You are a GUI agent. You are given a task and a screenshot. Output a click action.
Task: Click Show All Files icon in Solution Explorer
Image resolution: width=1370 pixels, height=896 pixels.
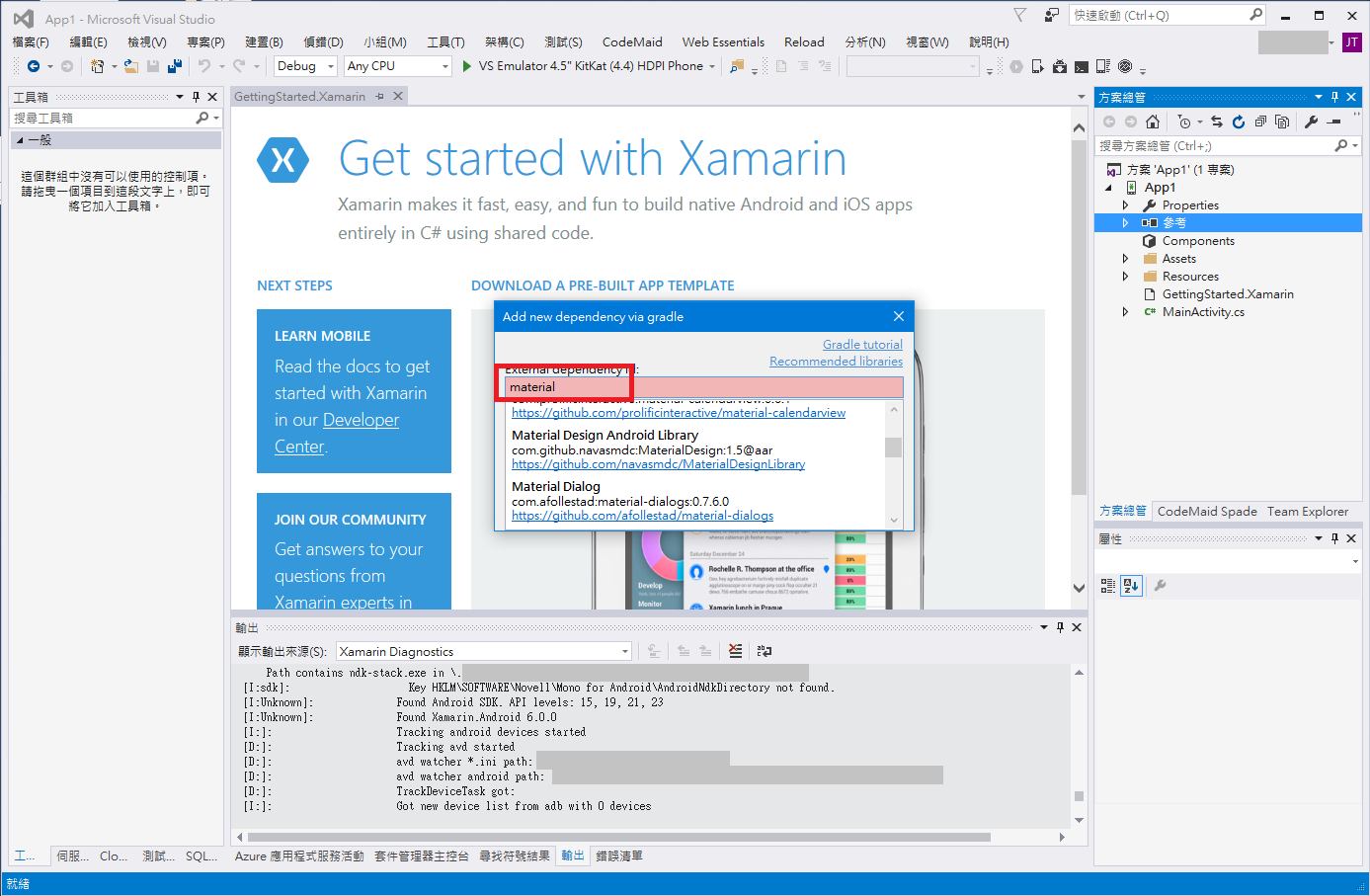[1282, 122]
